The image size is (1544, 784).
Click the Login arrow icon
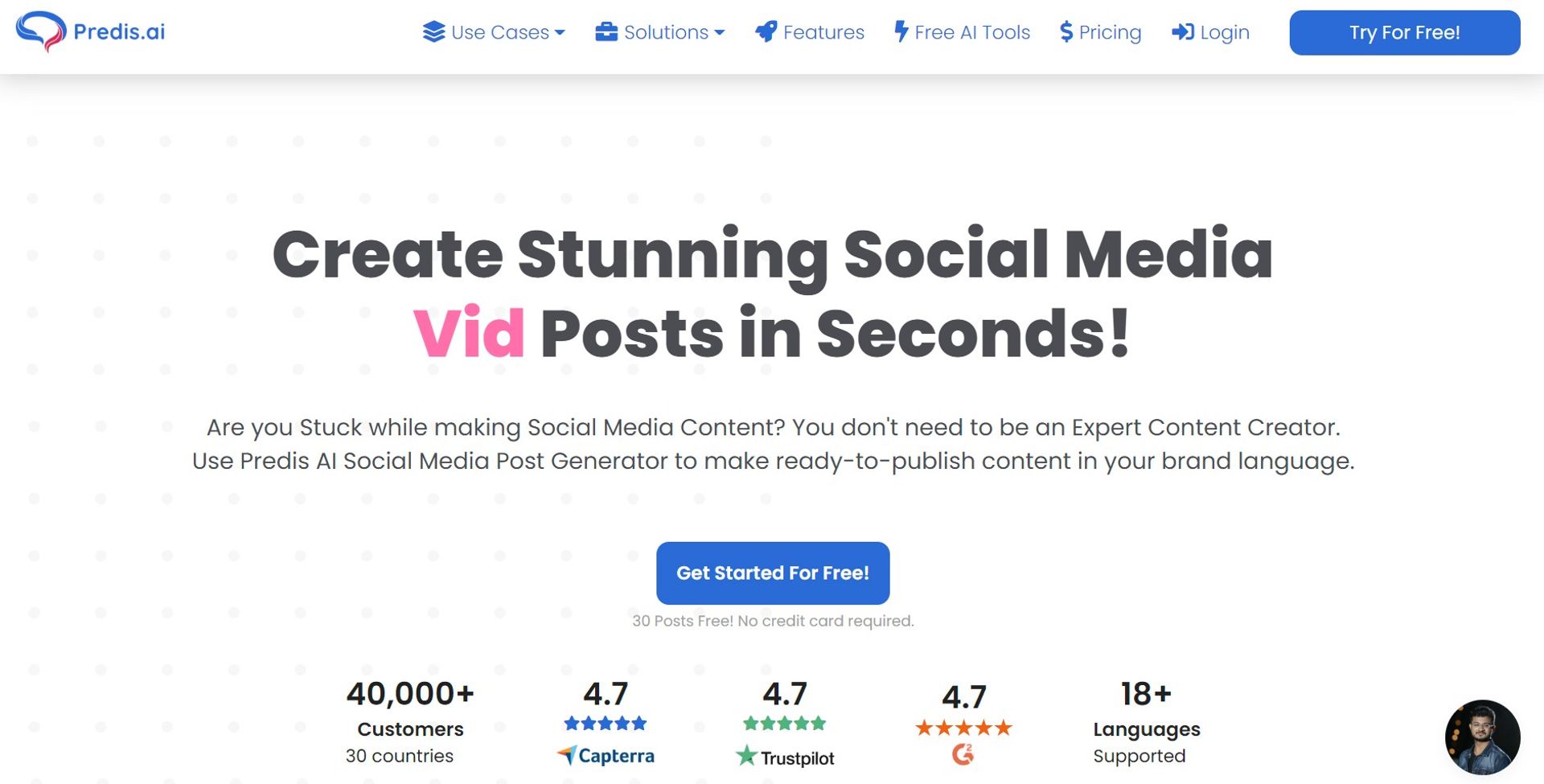point(1182,32)
